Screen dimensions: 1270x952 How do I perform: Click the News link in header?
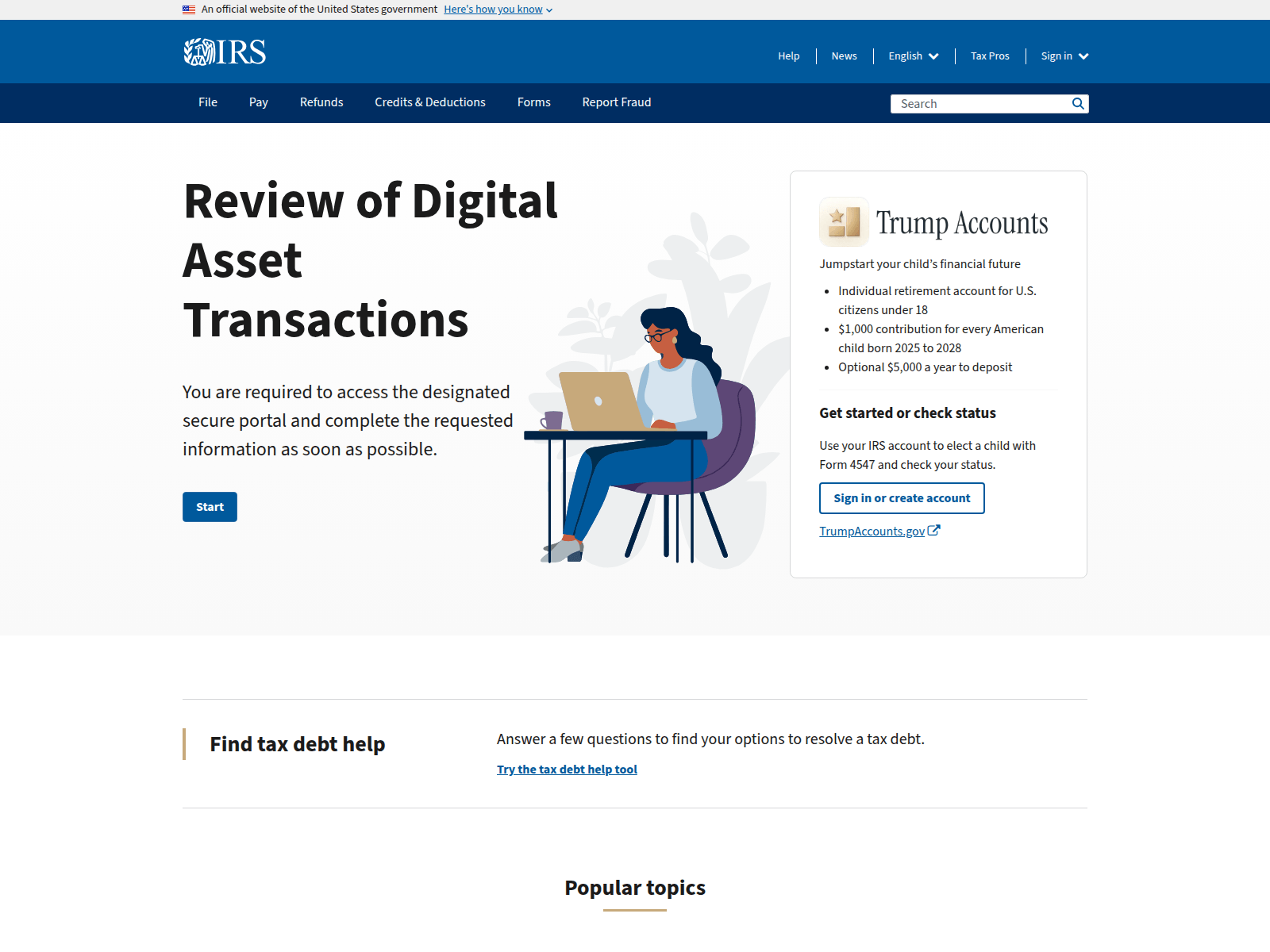[845, 56]
